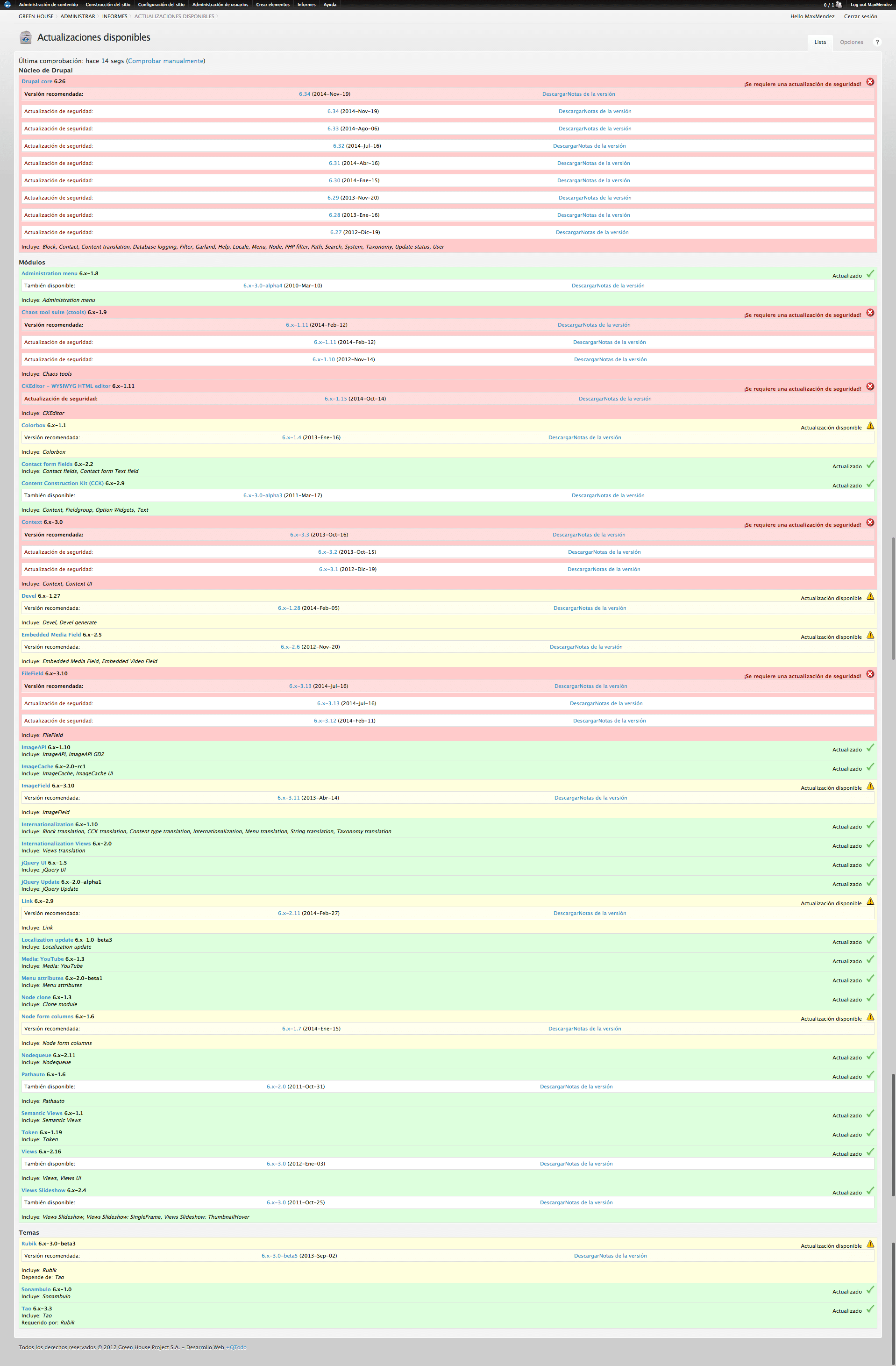The width and height of the screenshot is (896, 1366).
Task: Click green checkmark on Views Slideshow row
Action: pos(870,1191)
